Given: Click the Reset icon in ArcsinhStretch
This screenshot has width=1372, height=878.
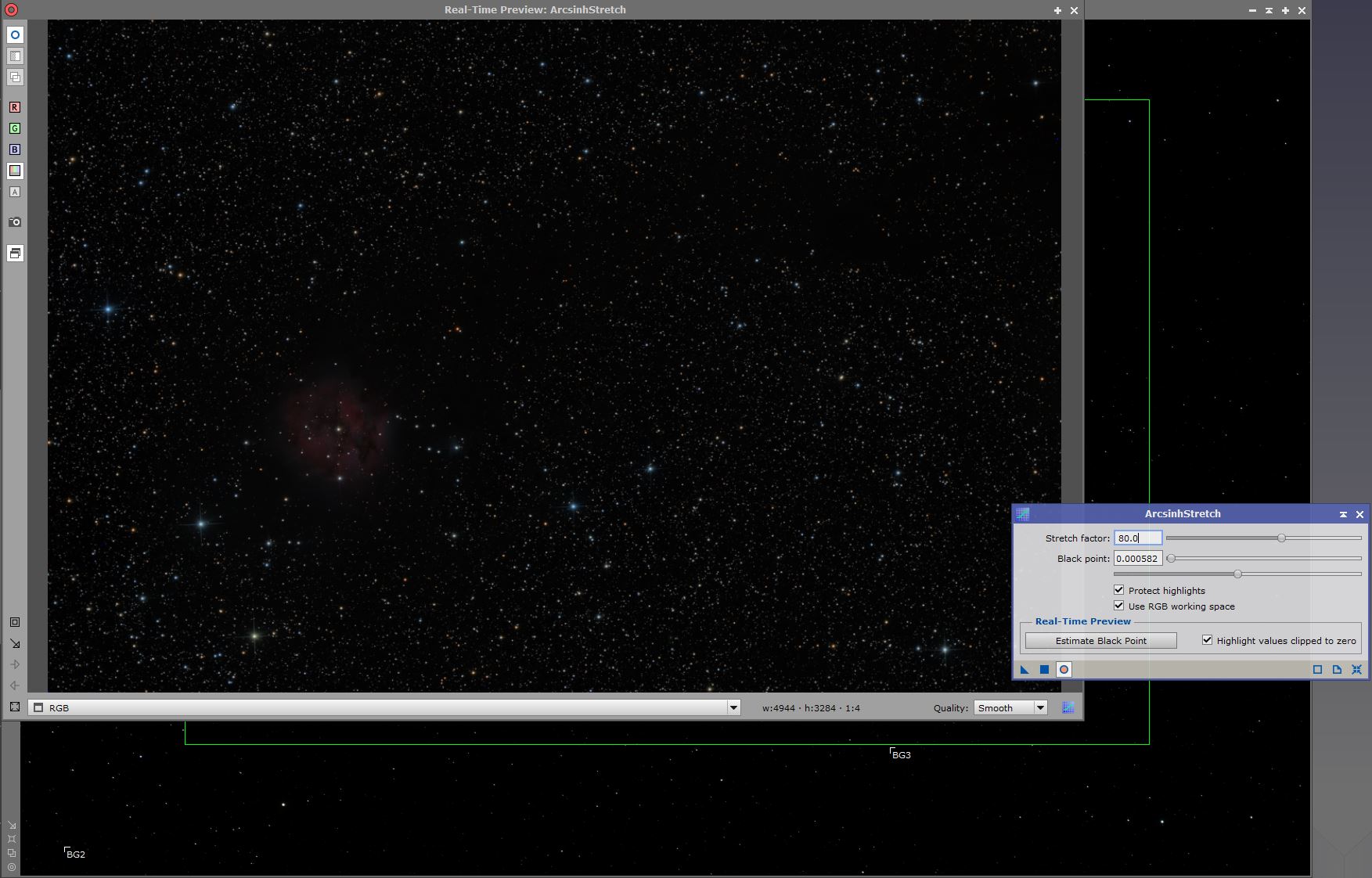Looking at the screenshot, I should pyautogui.click(x=1356, y=670).
